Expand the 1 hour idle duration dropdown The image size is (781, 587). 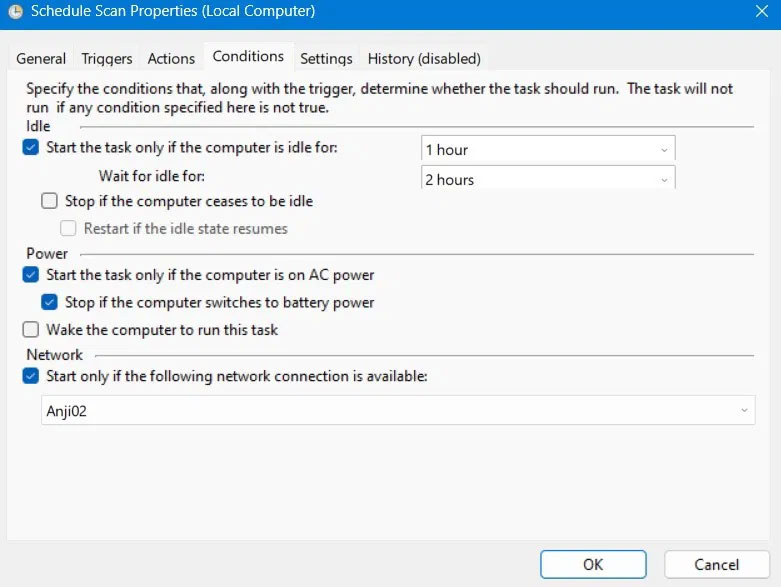pyautogui.click(x=548, y=149)
